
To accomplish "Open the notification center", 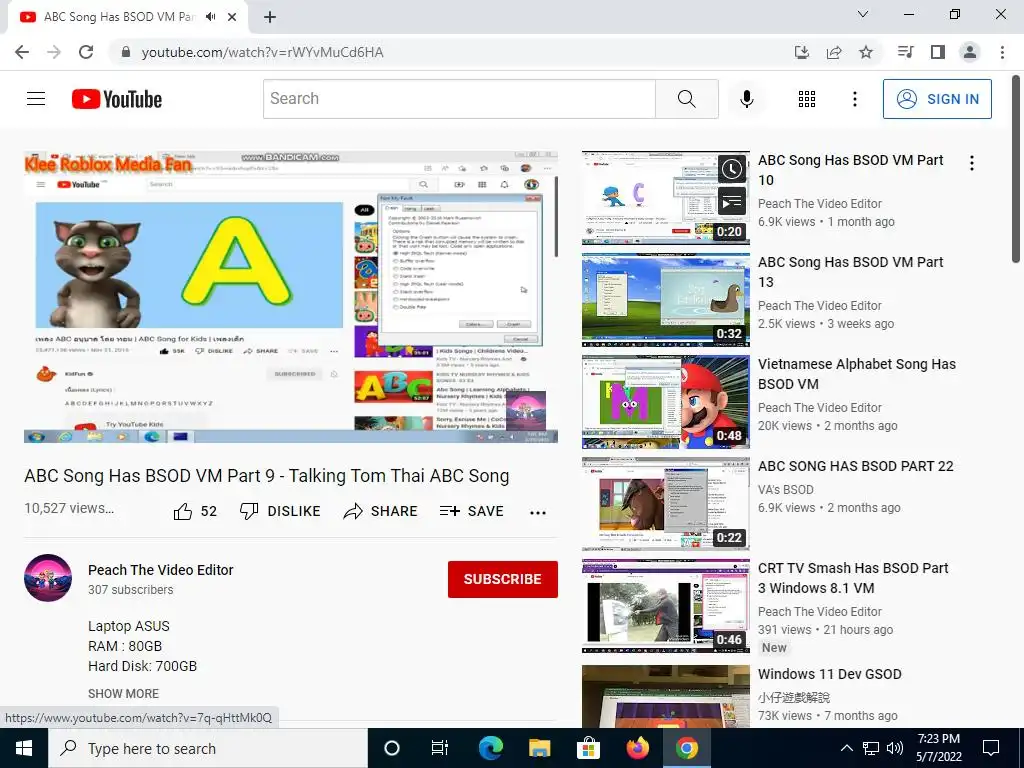I will point(991,748).
